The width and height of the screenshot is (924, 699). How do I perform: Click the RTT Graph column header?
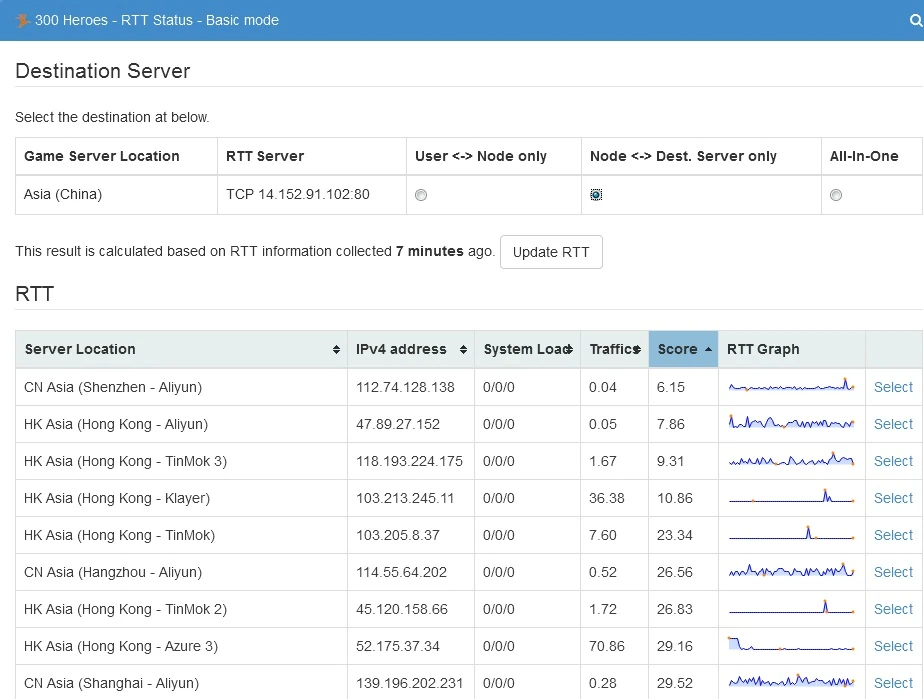pos(763,349)
